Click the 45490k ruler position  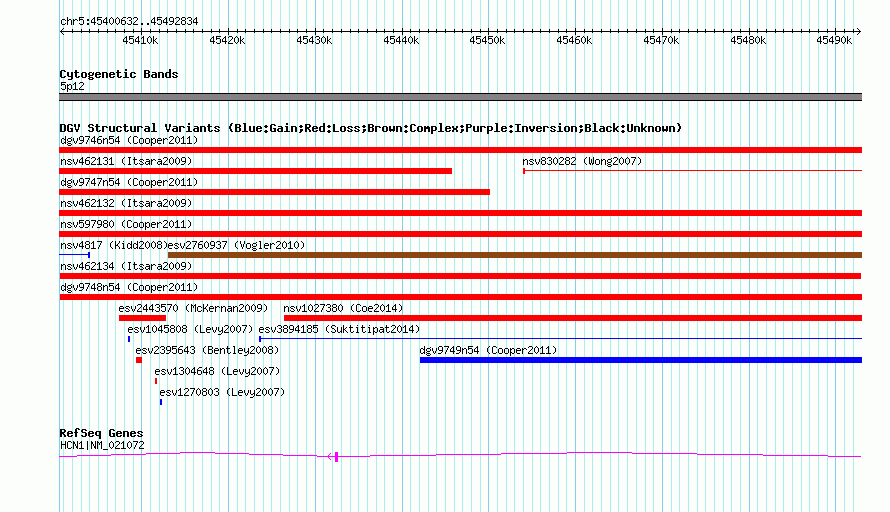pyautogui.click(x=834, y=40)
